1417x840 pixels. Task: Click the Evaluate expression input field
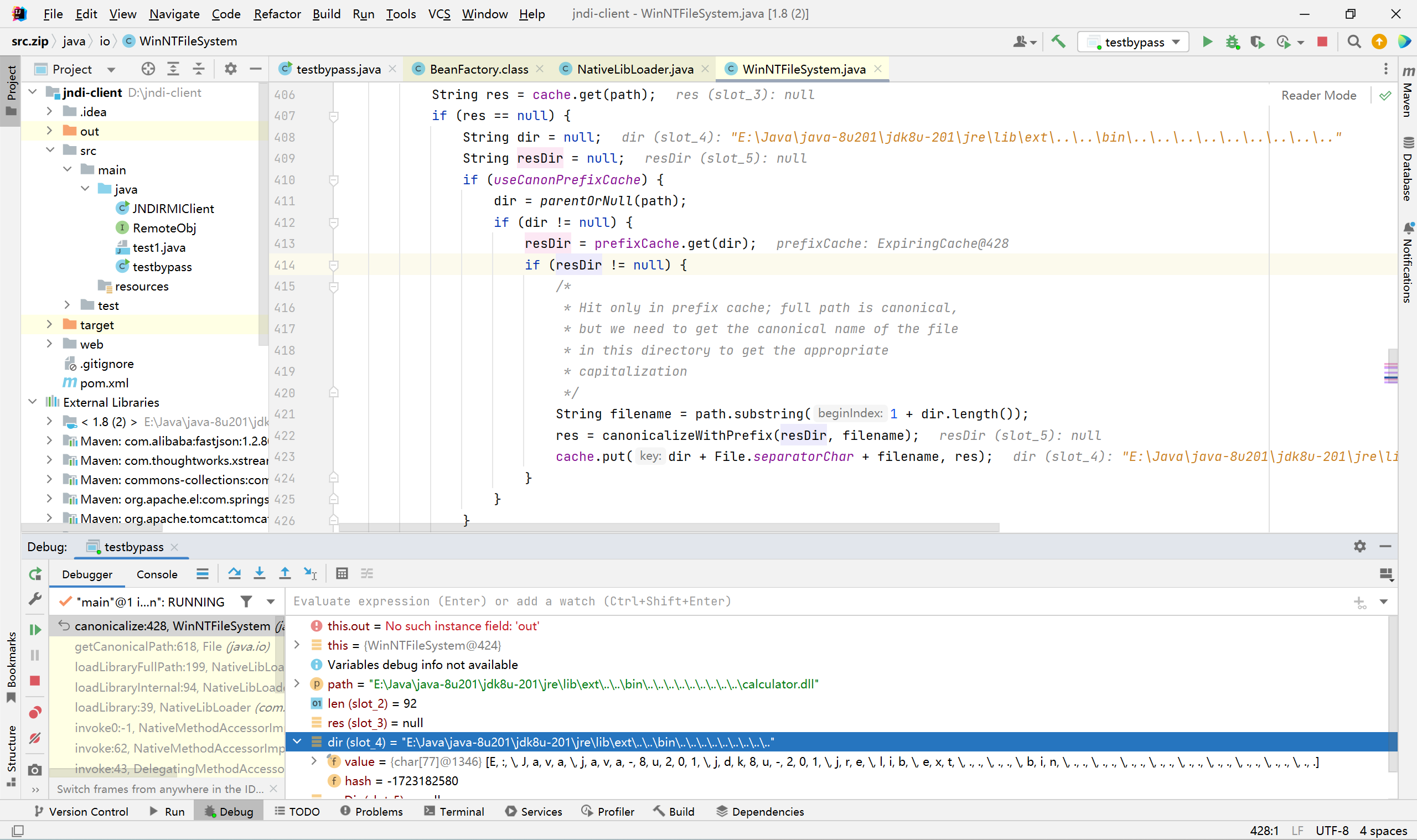click(x=815, y=601)
